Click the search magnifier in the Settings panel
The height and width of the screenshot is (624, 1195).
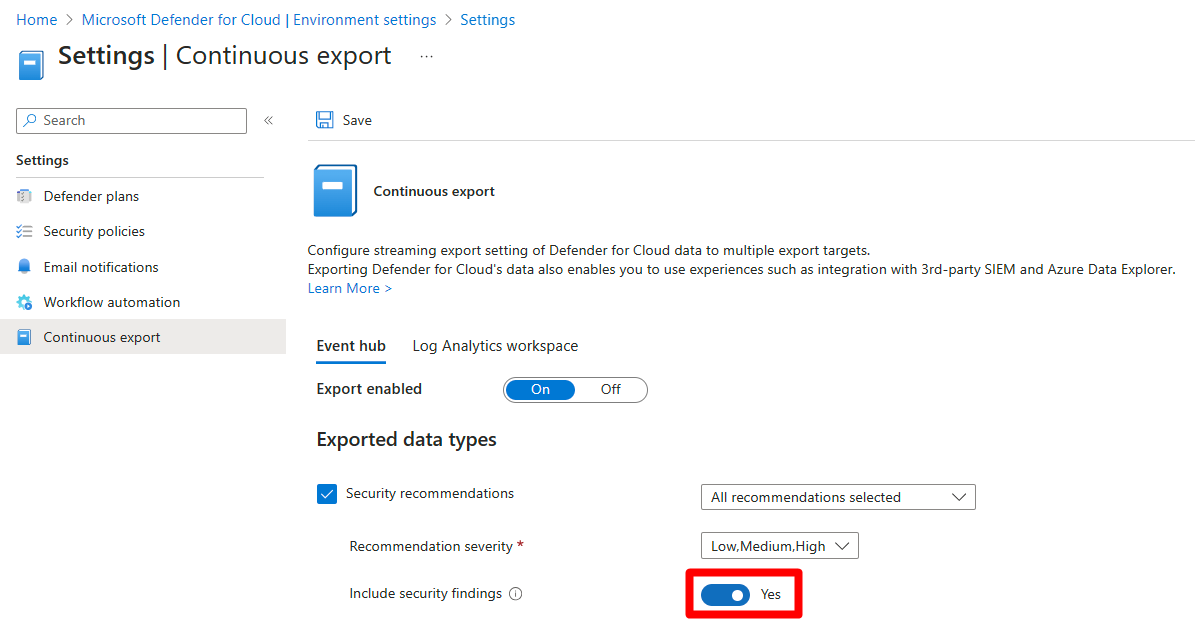29,120
